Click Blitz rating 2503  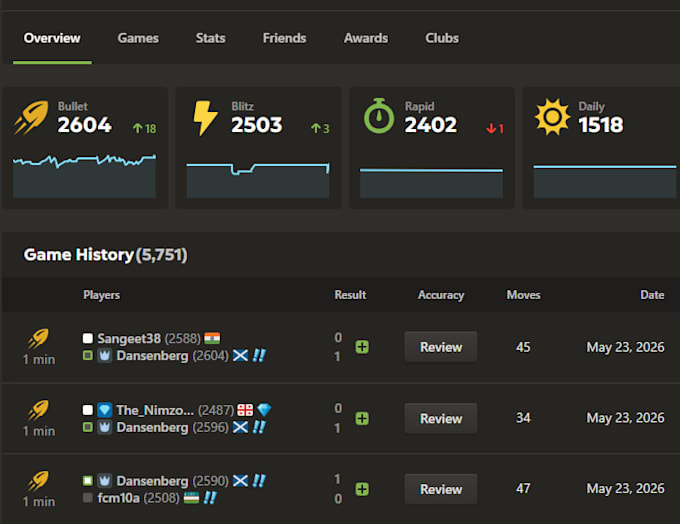coord(257,125)
